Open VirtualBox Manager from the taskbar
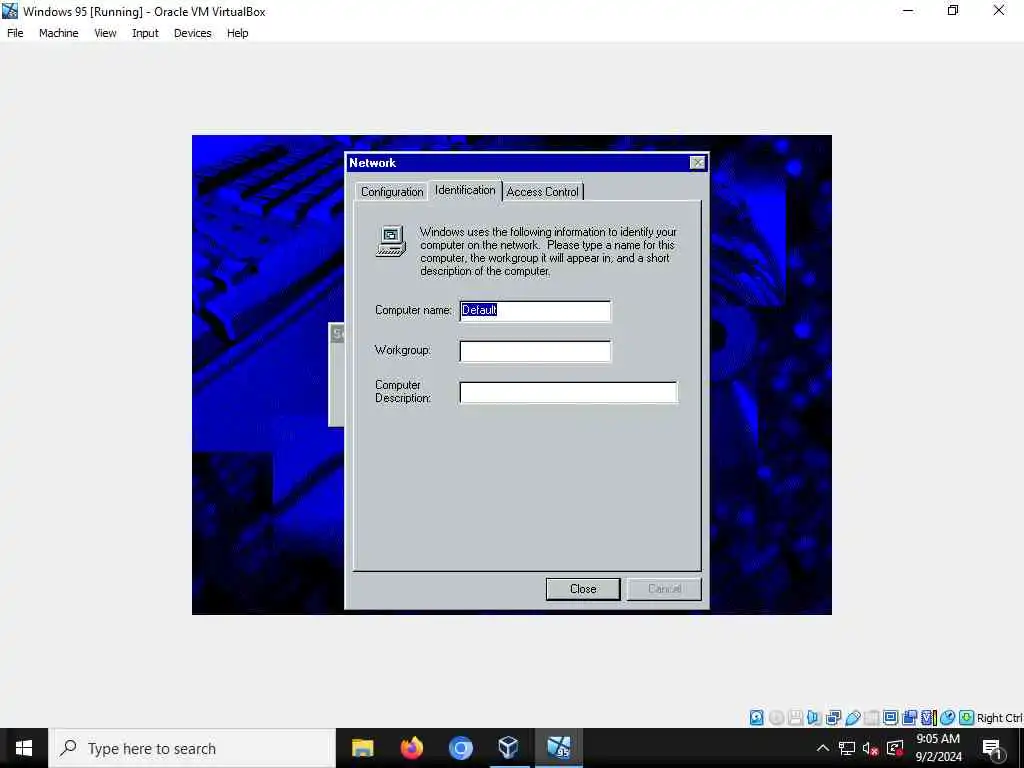The image size is (1024, 768). coord(509,748)
